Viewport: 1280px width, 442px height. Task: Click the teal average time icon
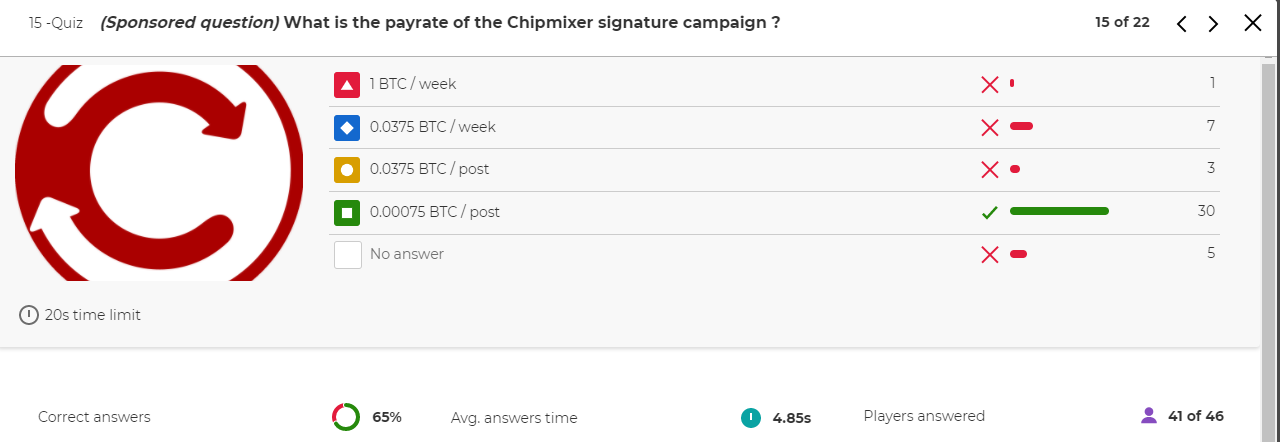[751, 418]
